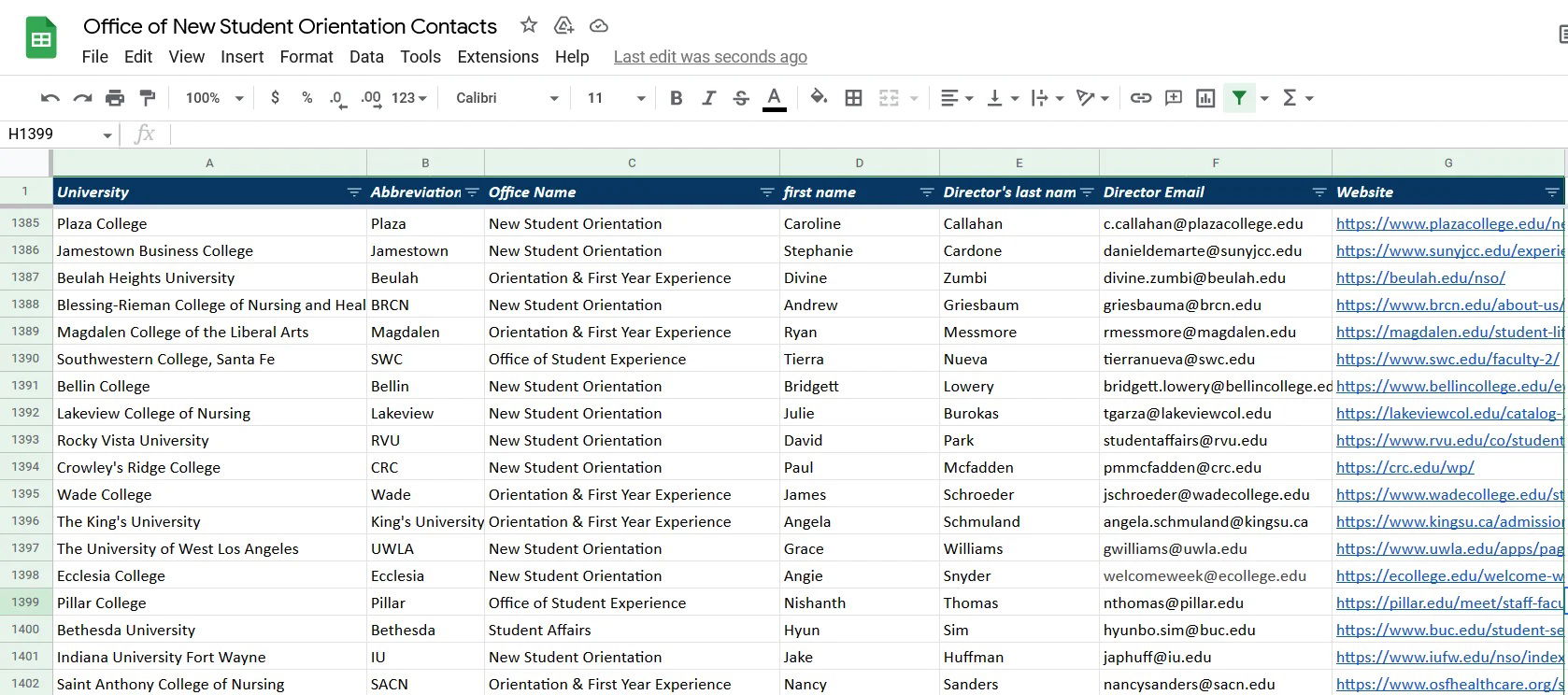Open the Google Sheets home icon
1568x695 pixels.
tap(41, 39)
